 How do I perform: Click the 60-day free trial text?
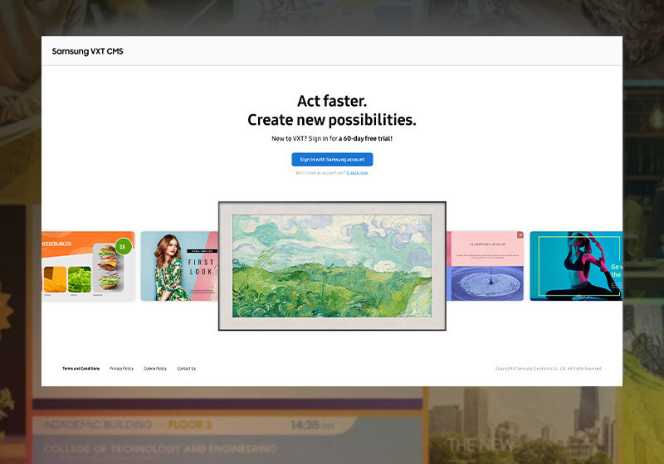365,138
